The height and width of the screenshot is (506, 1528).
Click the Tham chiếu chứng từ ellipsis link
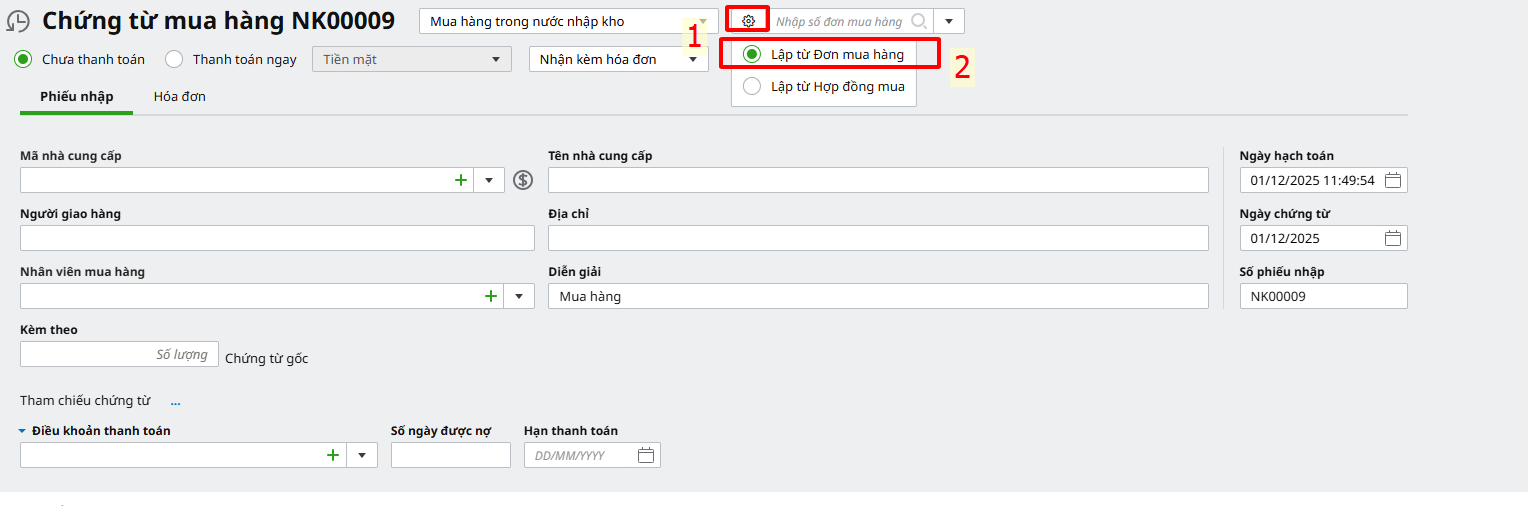click(x=175, y=401)
